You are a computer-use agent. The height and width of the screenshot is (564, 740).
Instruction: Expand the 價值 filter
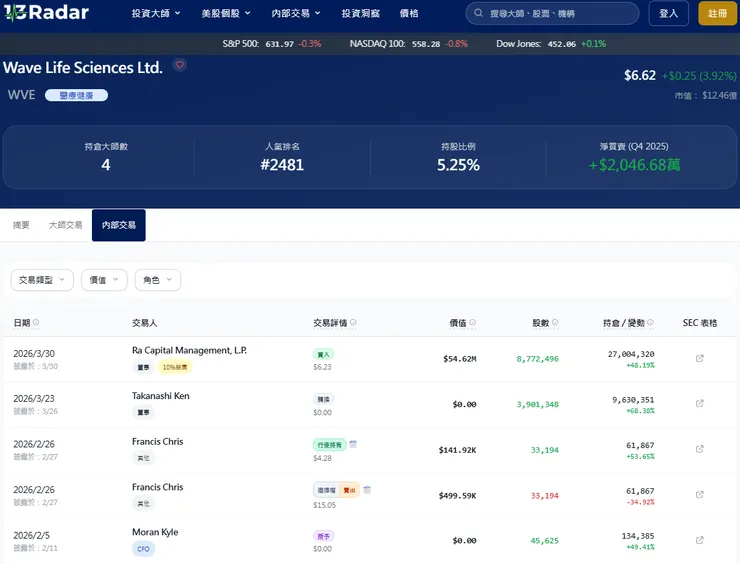point(104,280)
